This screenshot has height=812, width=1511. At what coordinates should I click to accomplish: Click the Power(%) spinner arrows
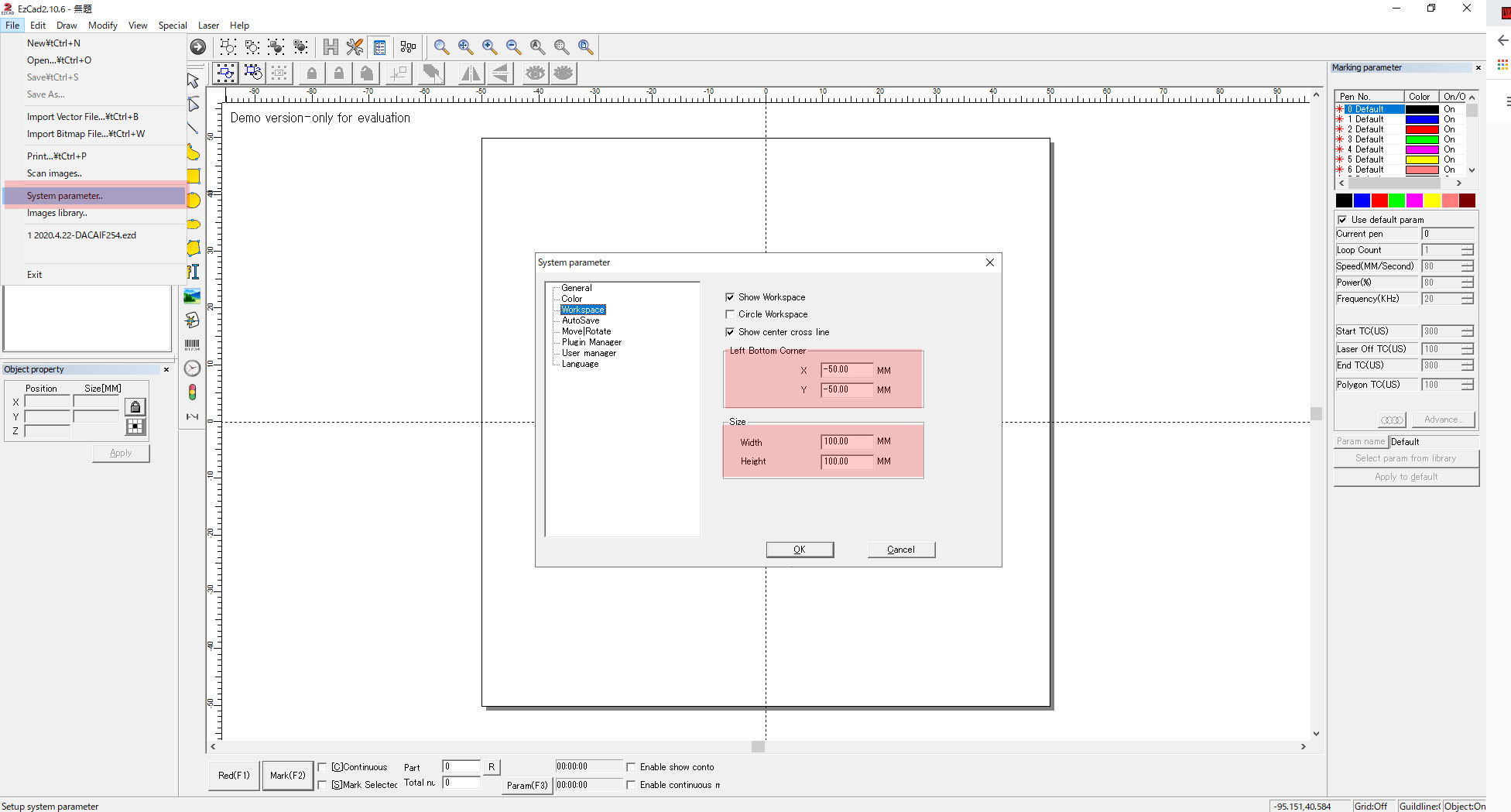coord(1467,283)
